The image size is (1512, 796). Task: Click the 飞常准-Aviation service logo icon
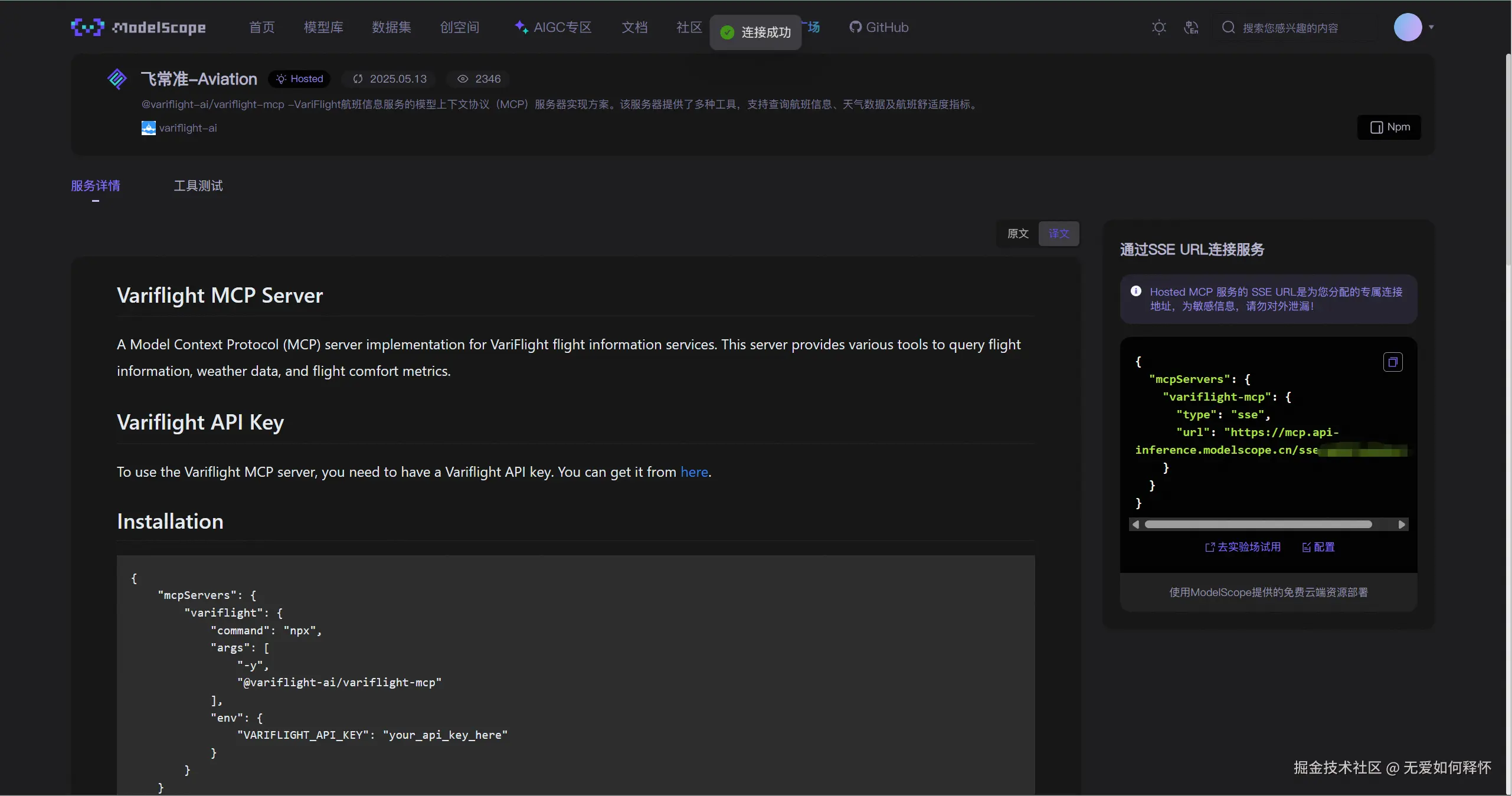(x=117, y=78)
